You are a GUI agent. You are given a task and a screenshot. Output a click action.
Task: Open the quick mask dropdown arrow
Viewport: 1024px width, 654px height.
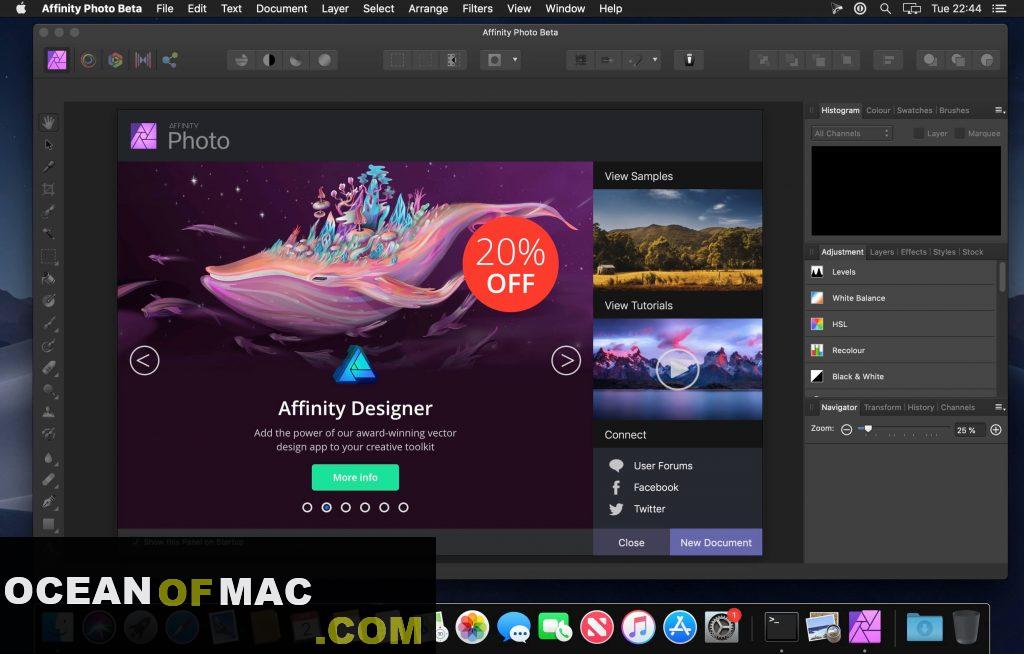[515, 60]
